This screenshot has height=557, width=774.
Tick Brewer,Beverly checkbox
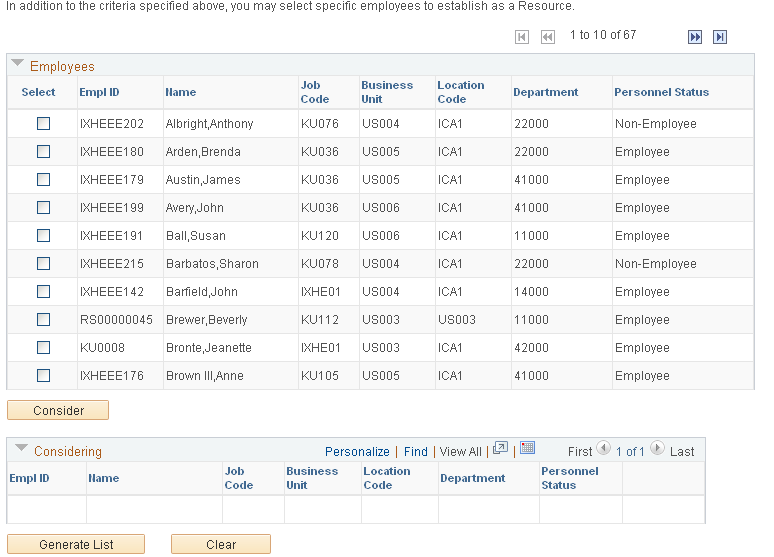[43, 319]
